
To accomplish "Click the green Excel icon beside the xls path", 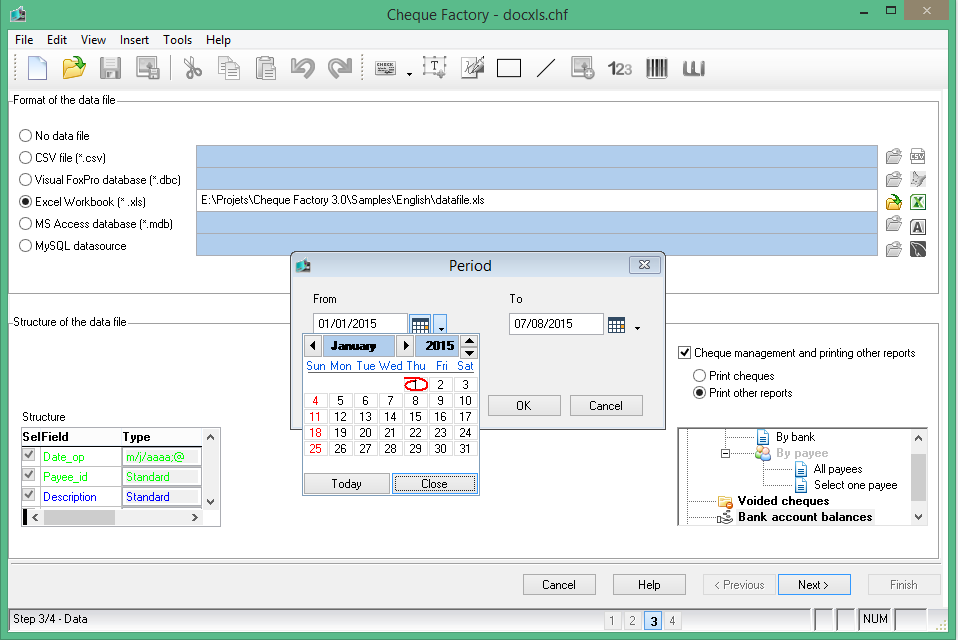I will tap(918, 202).
